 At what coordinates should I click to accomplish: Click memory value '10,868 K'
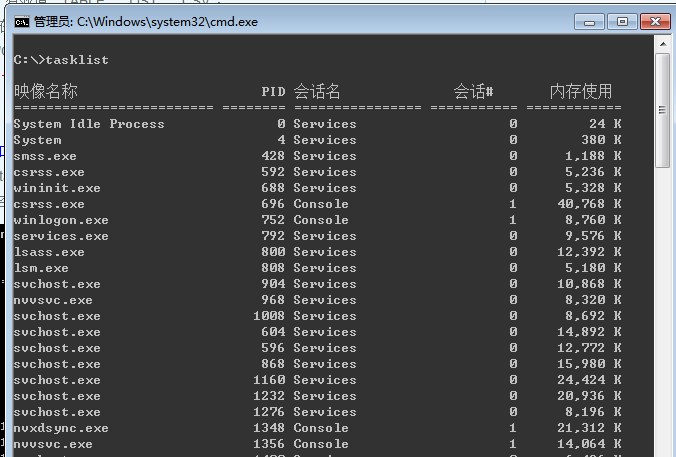tap(589, 284)
